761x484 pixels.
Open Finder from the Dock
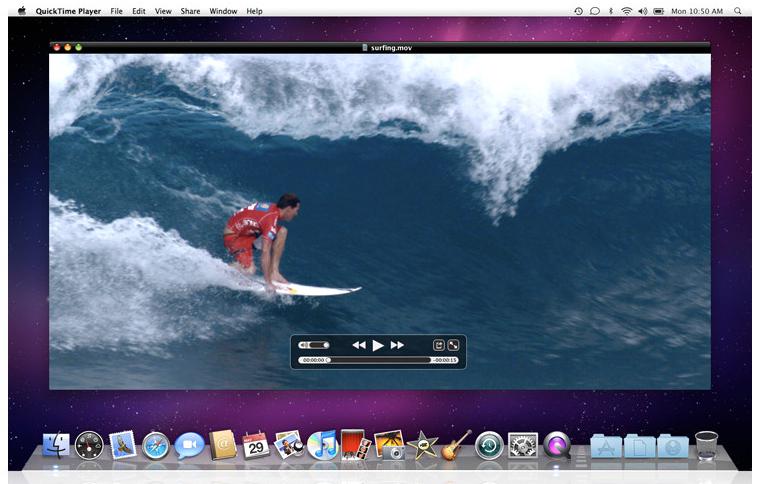click(x=55, y=445)
